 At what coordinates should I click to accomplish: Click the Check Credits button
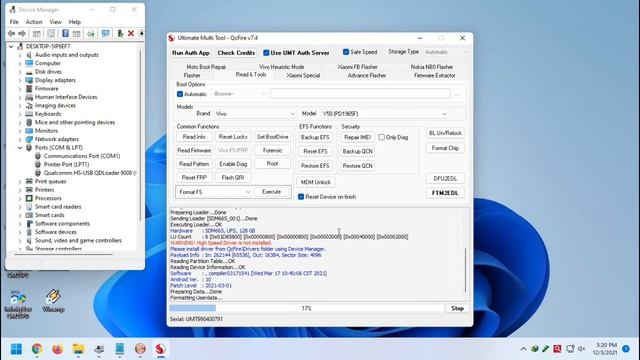point(236,53)
